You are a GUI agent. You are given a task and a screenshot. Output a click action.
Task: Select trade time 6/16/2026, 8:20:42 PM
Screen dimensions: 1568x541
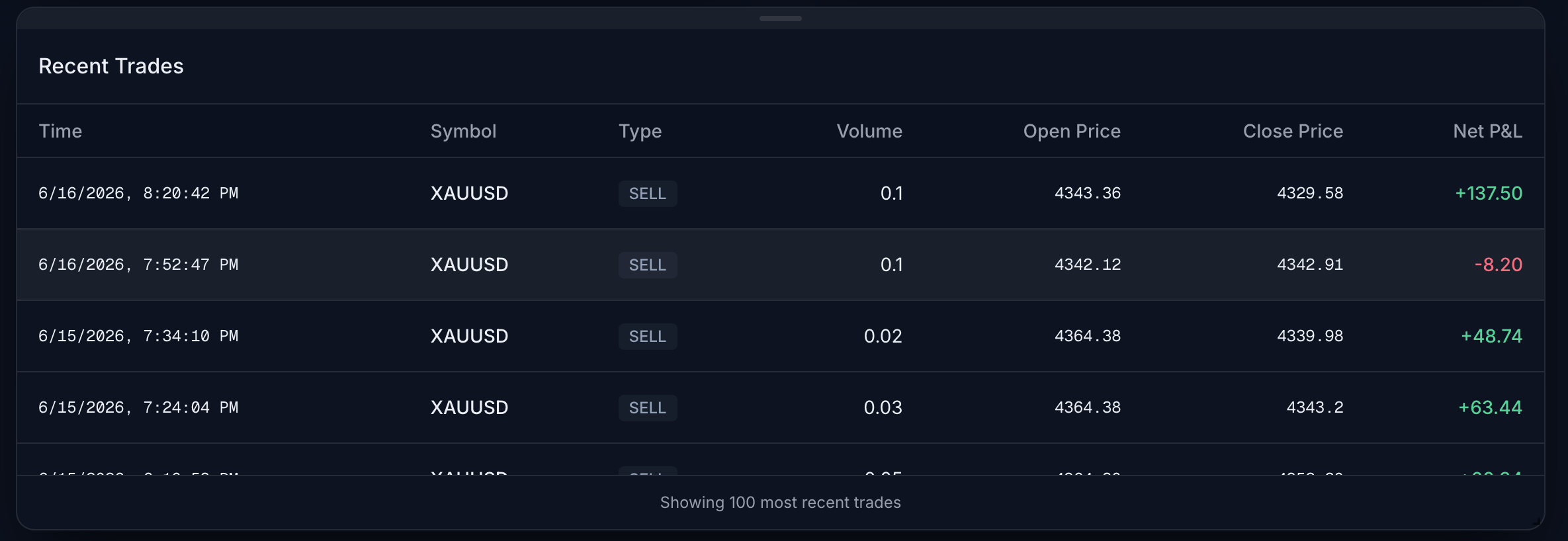pyautogui.click(x=138, y=193)
